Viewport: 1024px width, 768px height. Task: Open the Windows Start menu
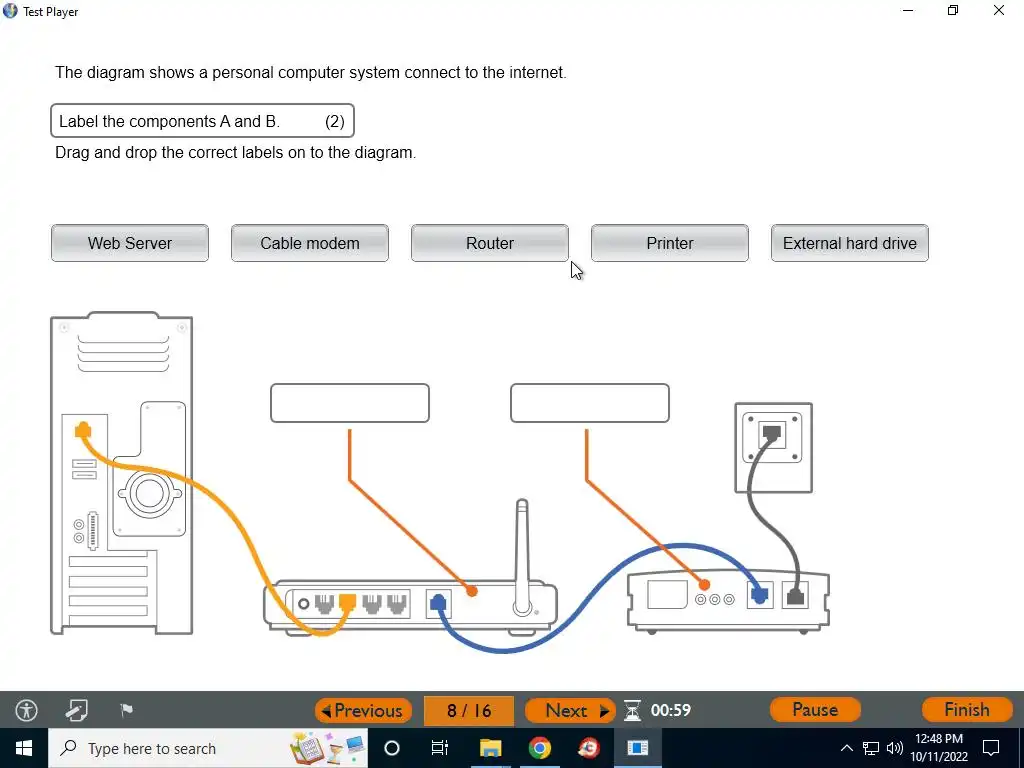point(24,748)
